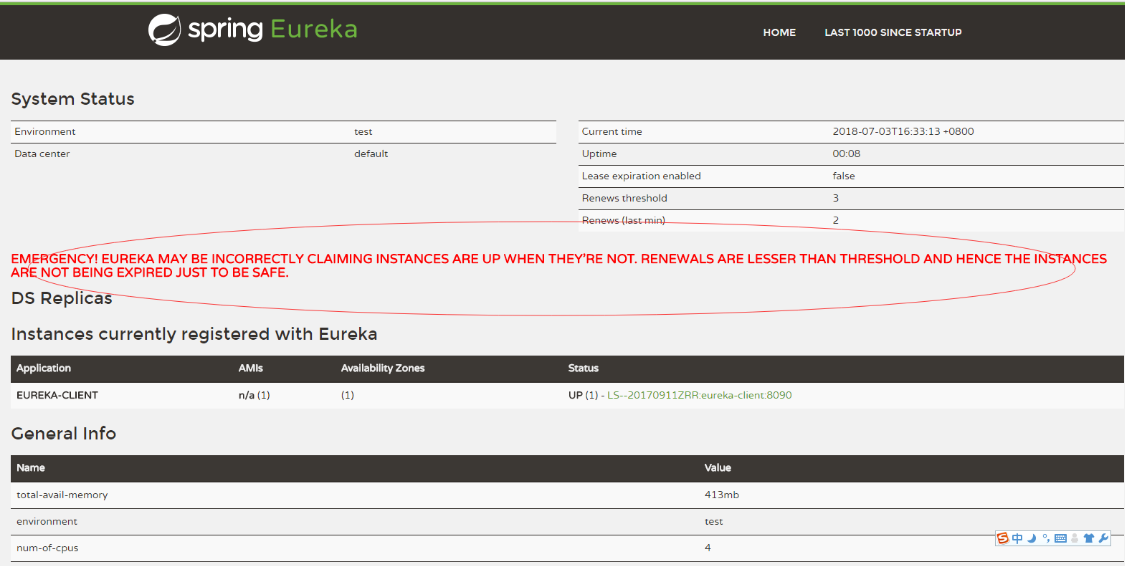
Task: Select the Renews (last min) value 2
Action: coord(836,220)
